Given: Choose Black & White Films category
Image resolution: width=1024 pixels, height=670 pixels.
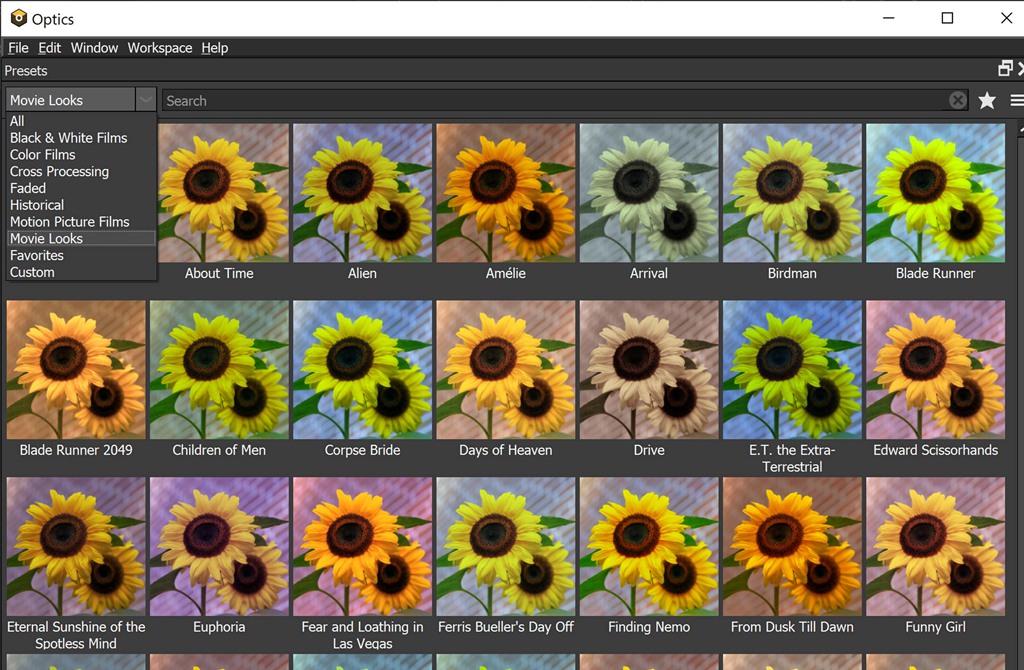Looking at the screenshot, I should 81,138.
